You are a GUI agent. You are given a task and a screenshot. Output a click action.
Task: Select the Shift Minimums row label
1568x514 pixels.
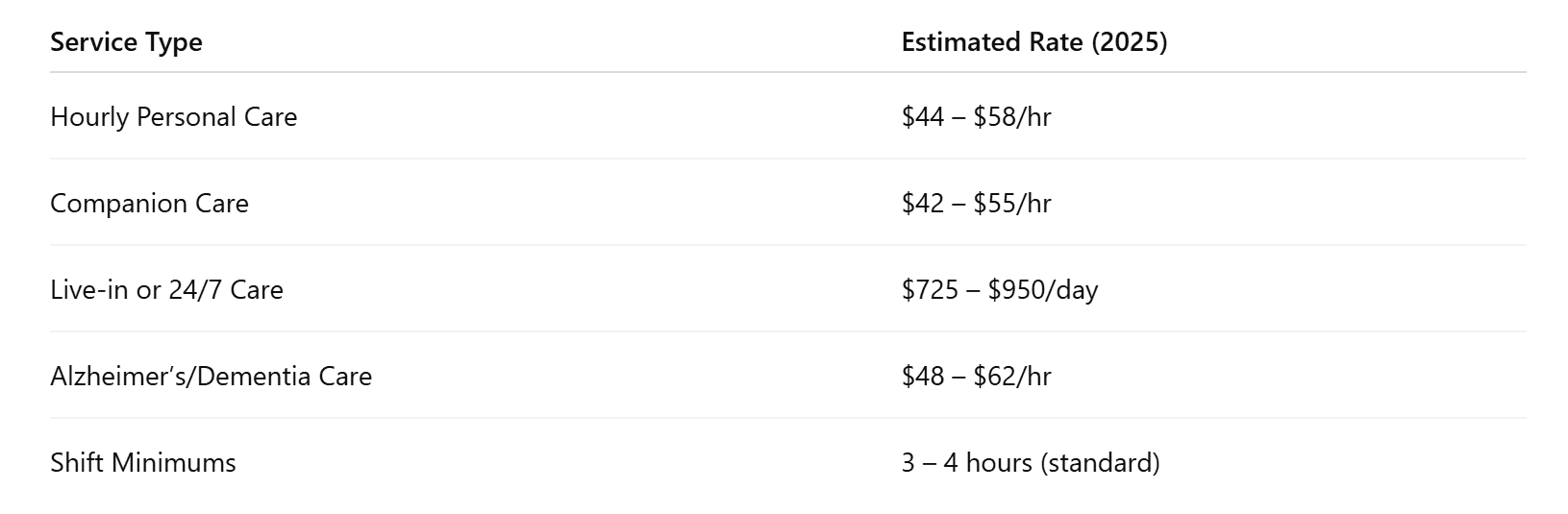click(x=143, y=462)
